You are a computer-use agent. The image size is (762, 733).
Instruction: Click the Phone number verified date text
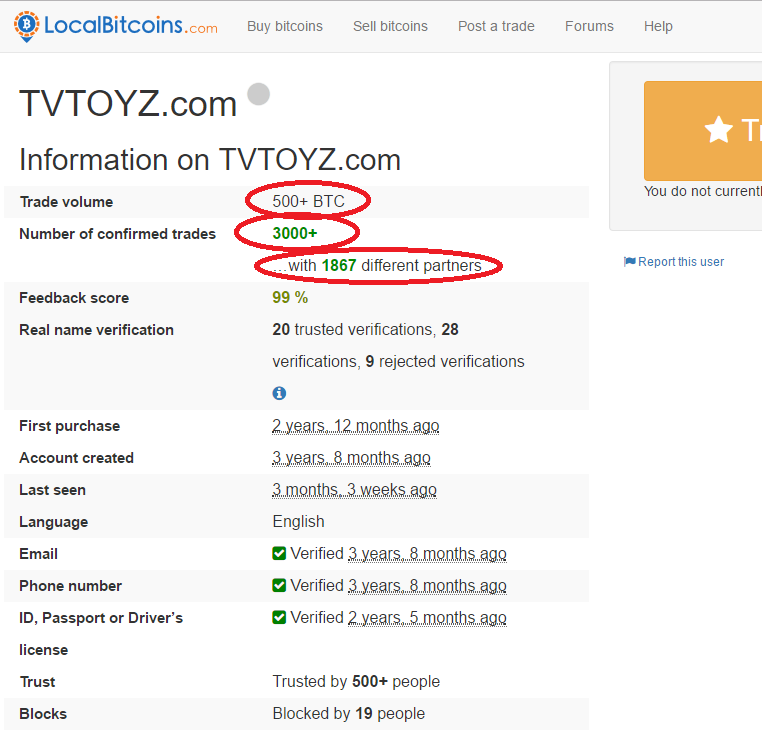pyautogui.click(x=427, y=586)
